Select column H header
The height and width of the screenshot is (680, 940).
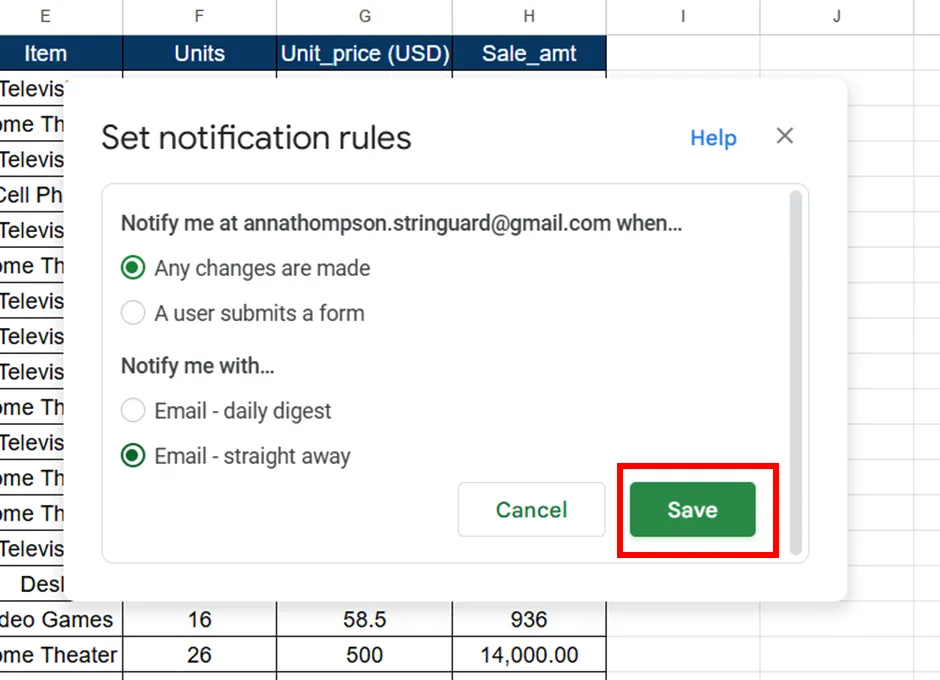529,16
